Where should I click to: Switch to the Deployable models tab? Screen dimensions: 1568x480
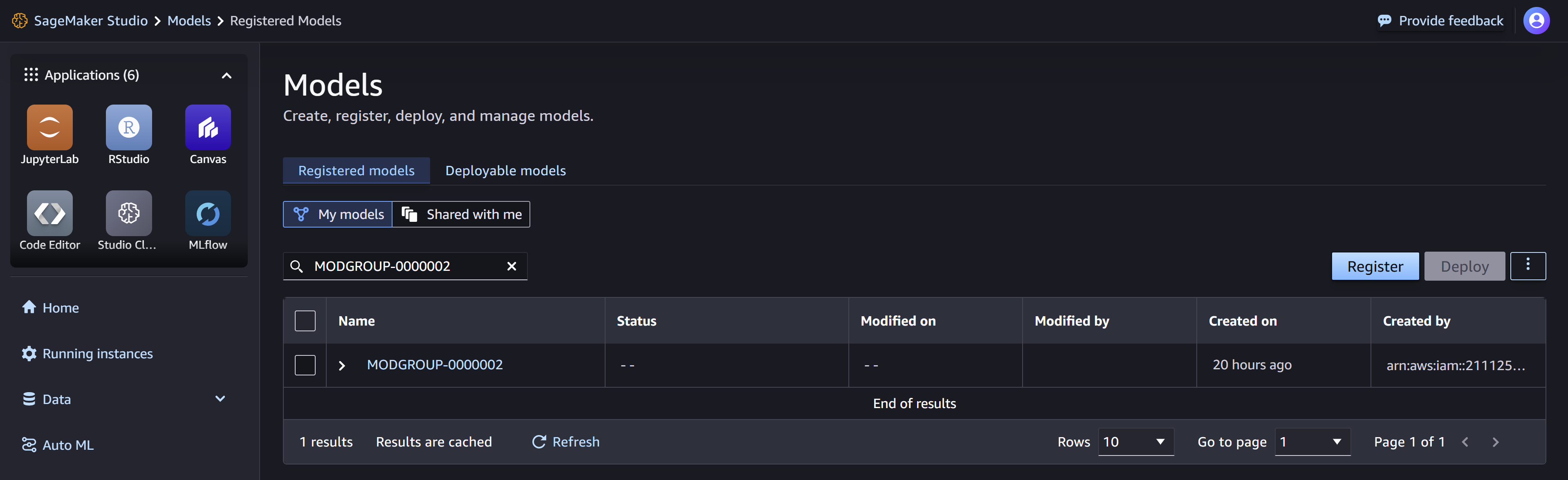point(505,170)
